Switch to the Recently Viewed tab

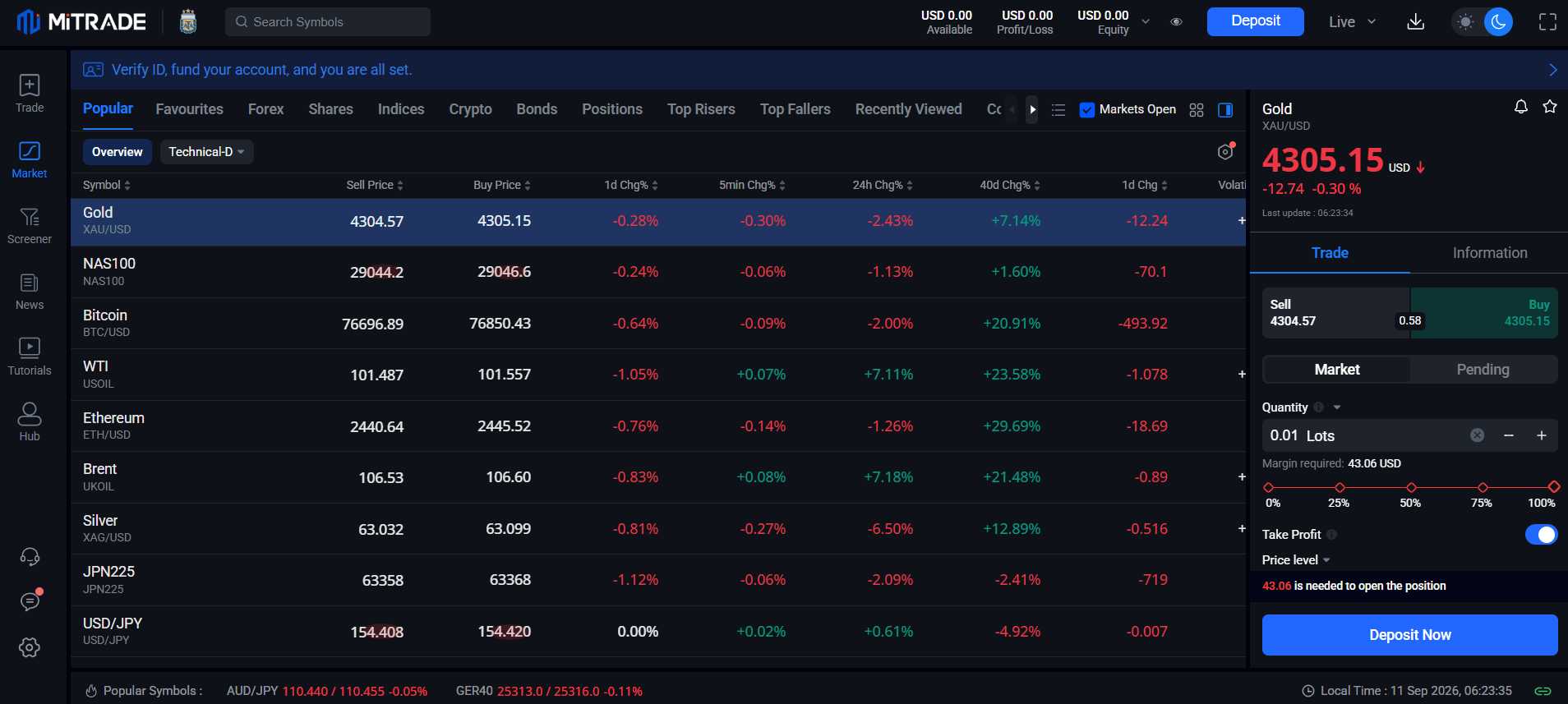pos(908,109)
